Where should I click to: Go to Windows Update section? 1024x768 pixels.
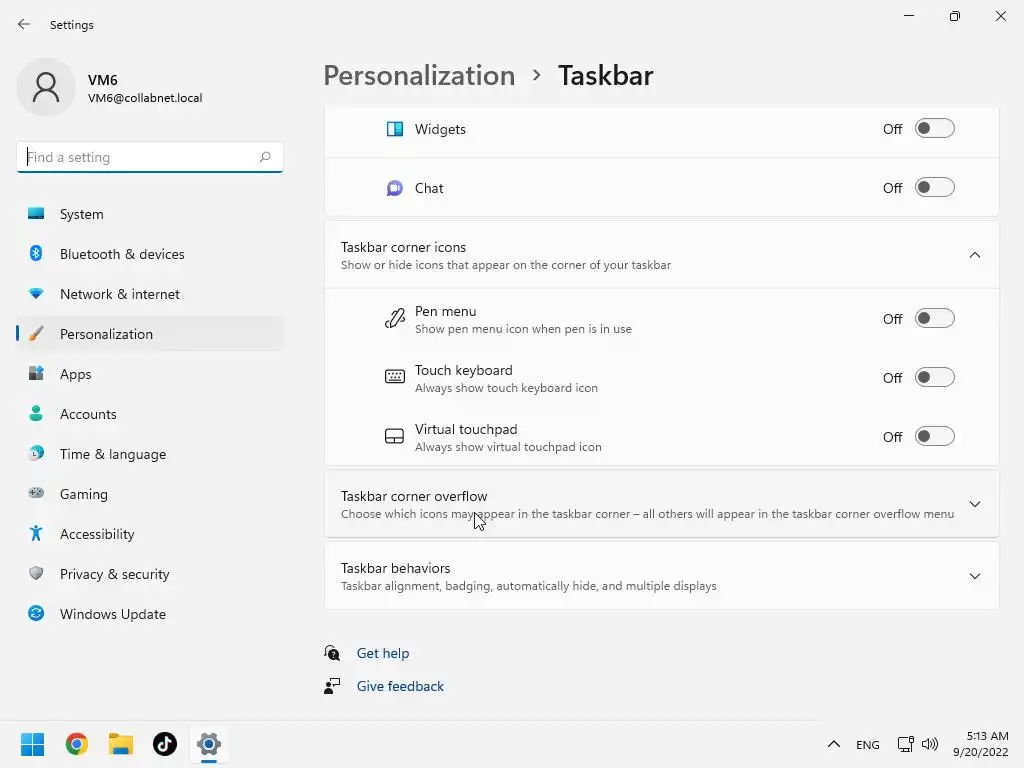[113, 614]
